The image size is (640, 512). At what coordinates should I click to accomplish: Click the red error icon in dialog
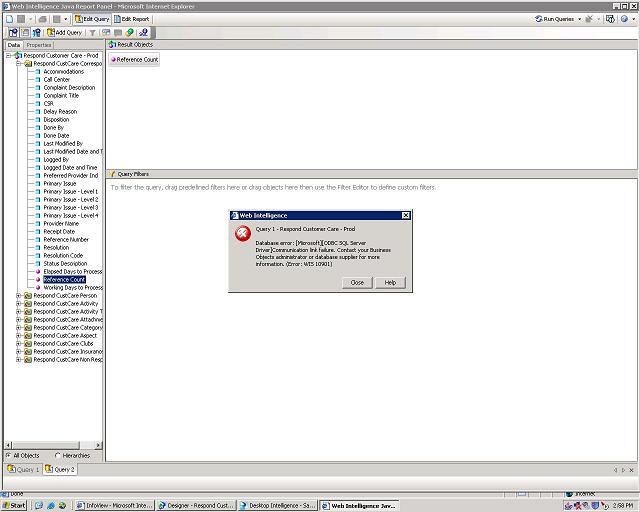coord(242,234)
